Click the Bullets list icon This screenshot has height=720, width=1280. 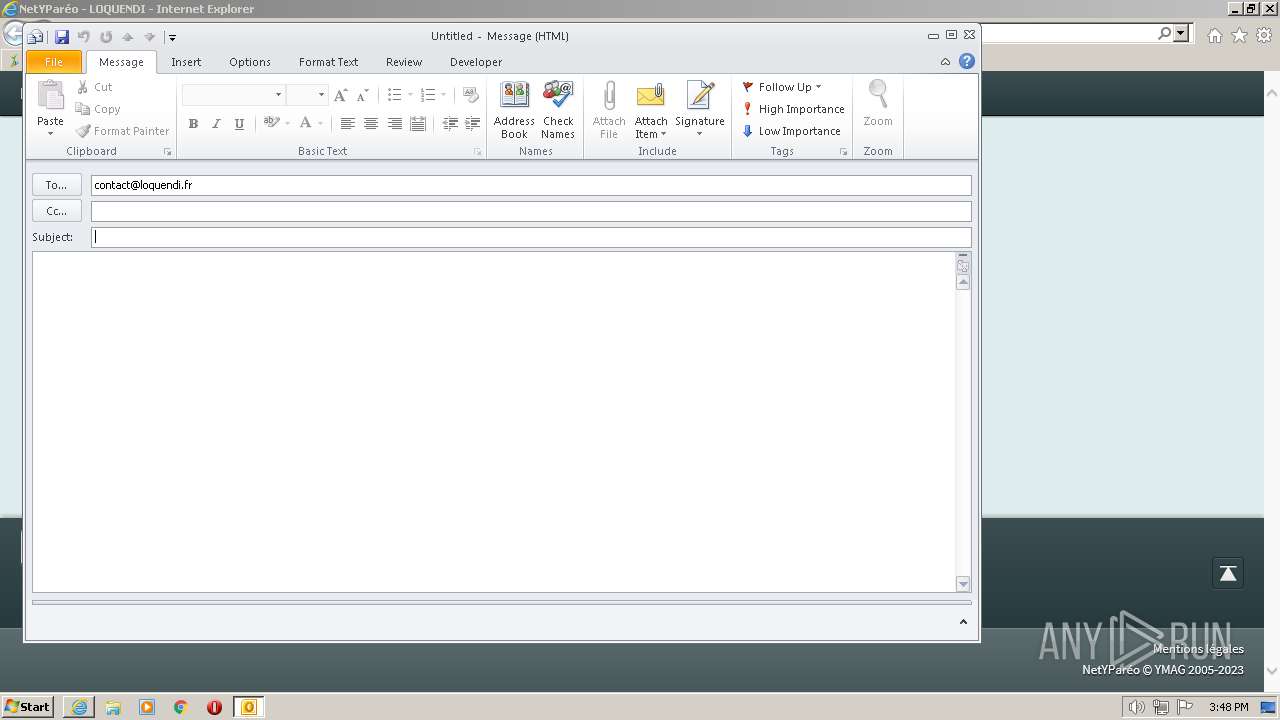tap(394, 95)
